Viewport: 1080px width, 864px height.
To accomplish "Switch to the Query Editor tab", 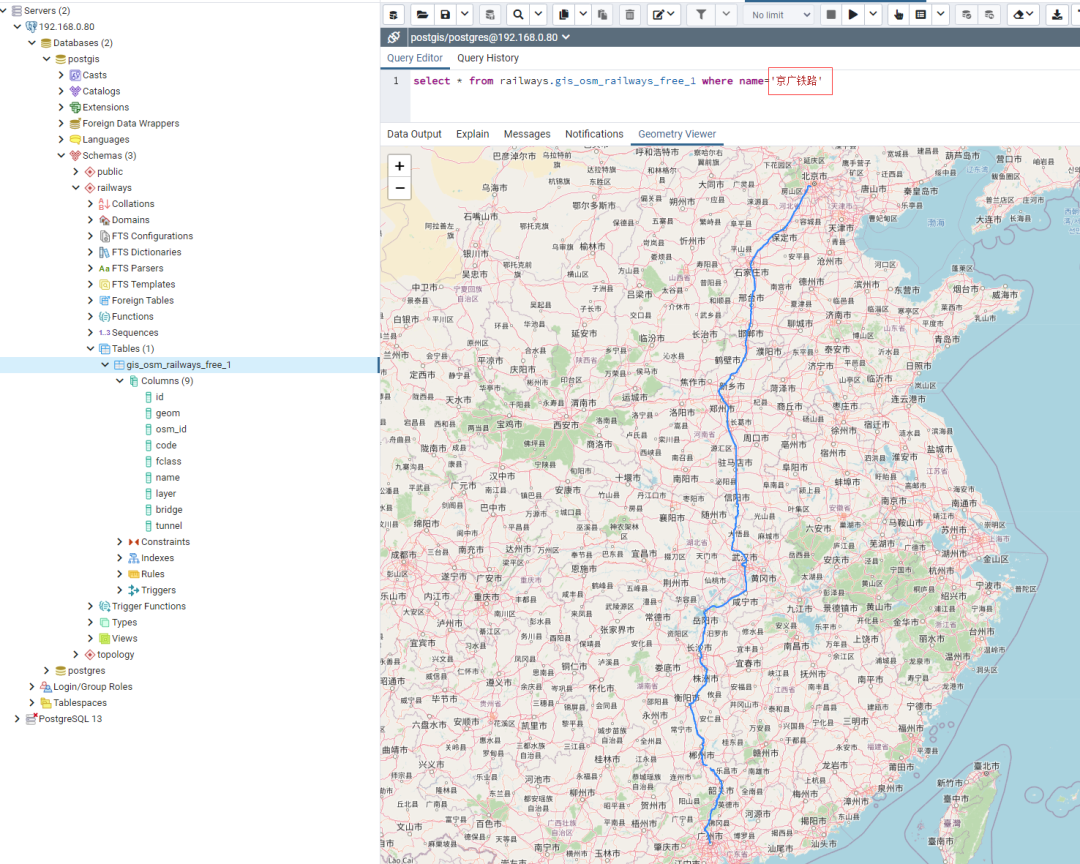I will 415,58.
